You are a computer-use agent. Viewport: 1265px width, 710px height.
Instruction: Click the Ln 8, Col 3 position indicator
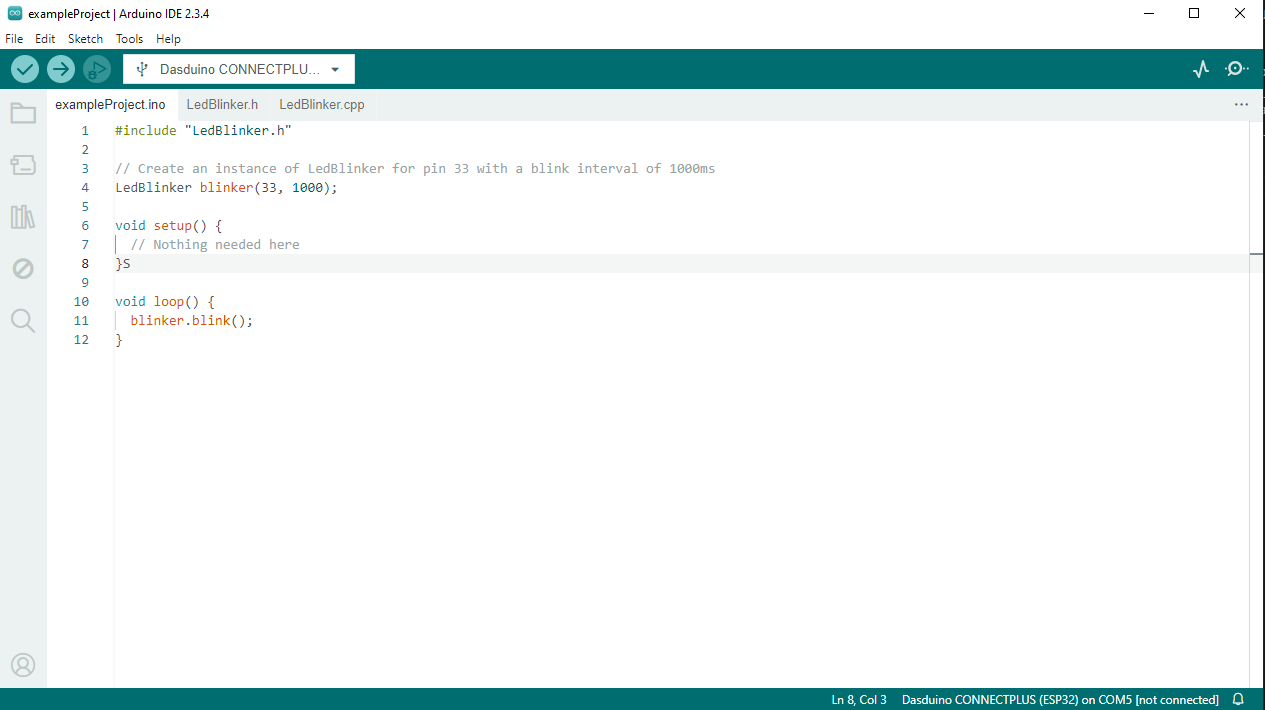[858, 699]
